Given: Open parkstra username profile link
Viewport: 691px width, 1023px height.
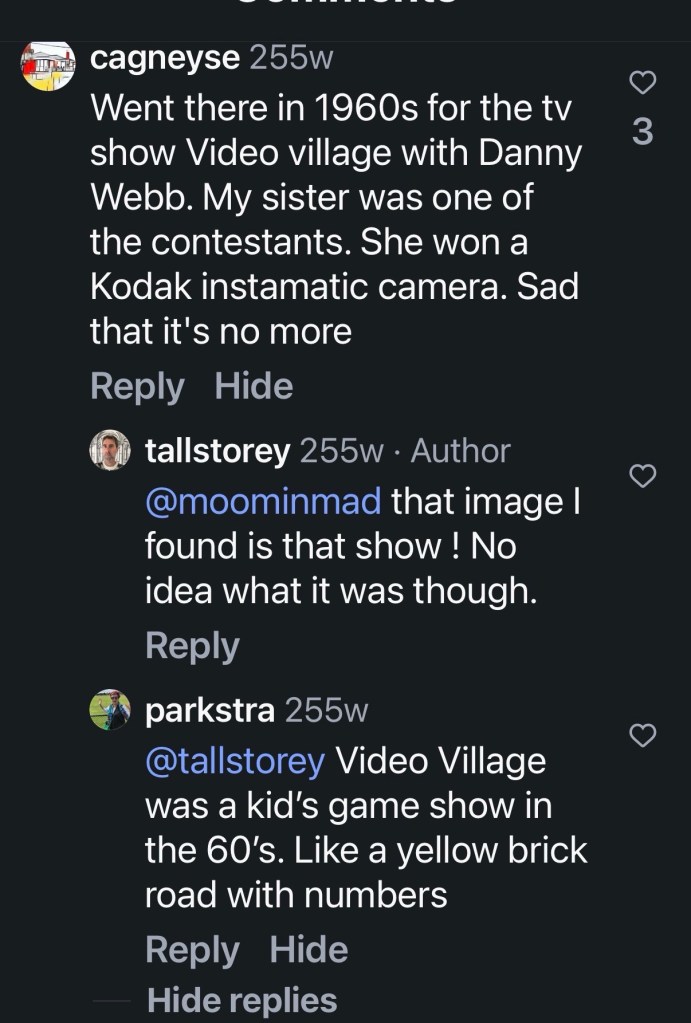Looking at the screenshot, I should [x=210, y=711].
